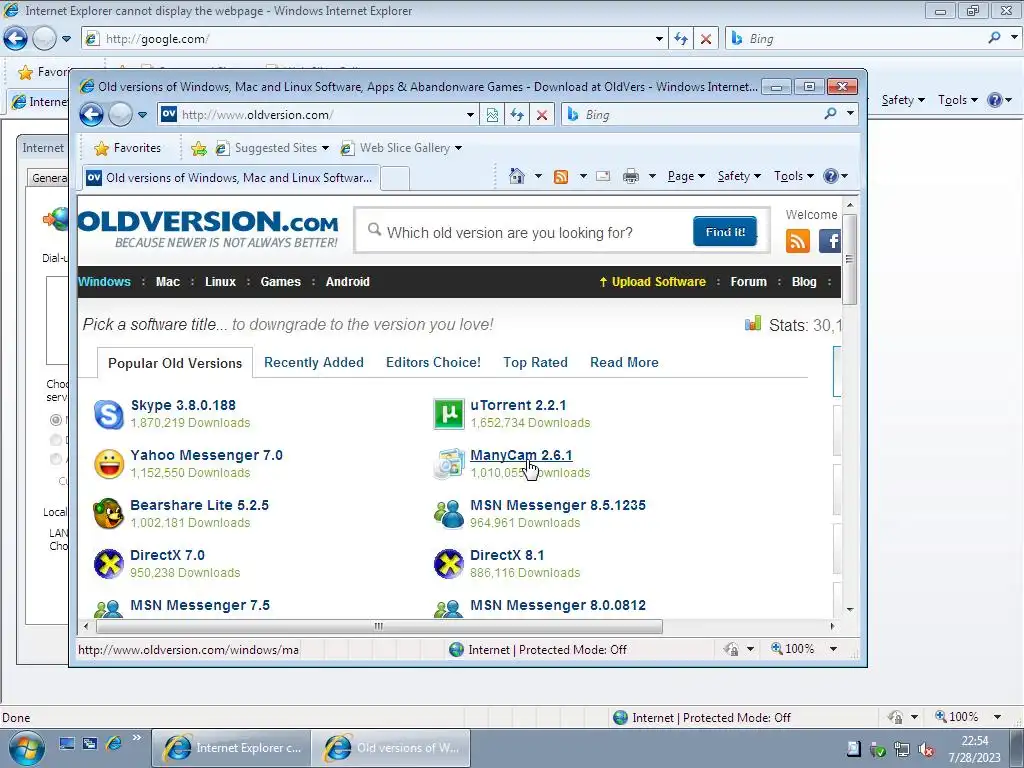Open the ManyCam 2.6.1 link
1024x768 pixels.
tap(521, 455)
